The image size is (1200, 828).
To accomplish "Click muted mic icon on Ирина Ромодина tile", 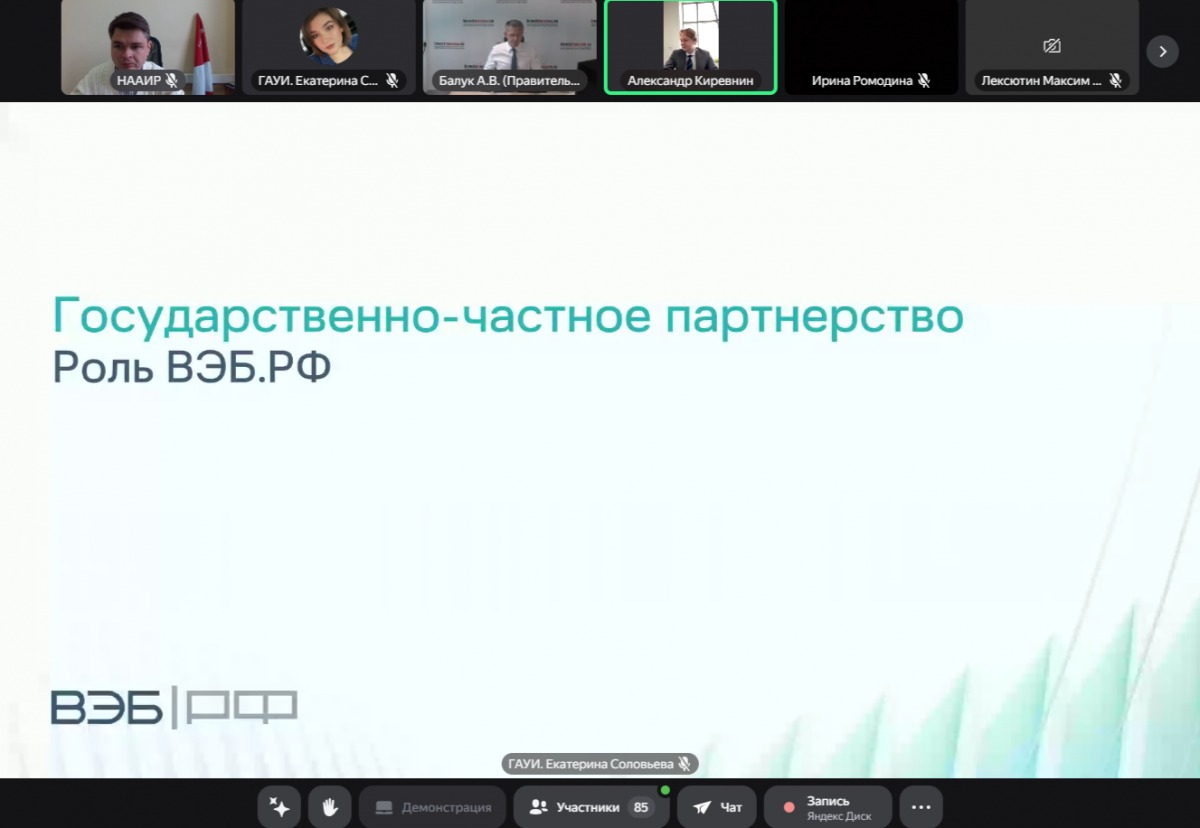I will click(924, 80).
